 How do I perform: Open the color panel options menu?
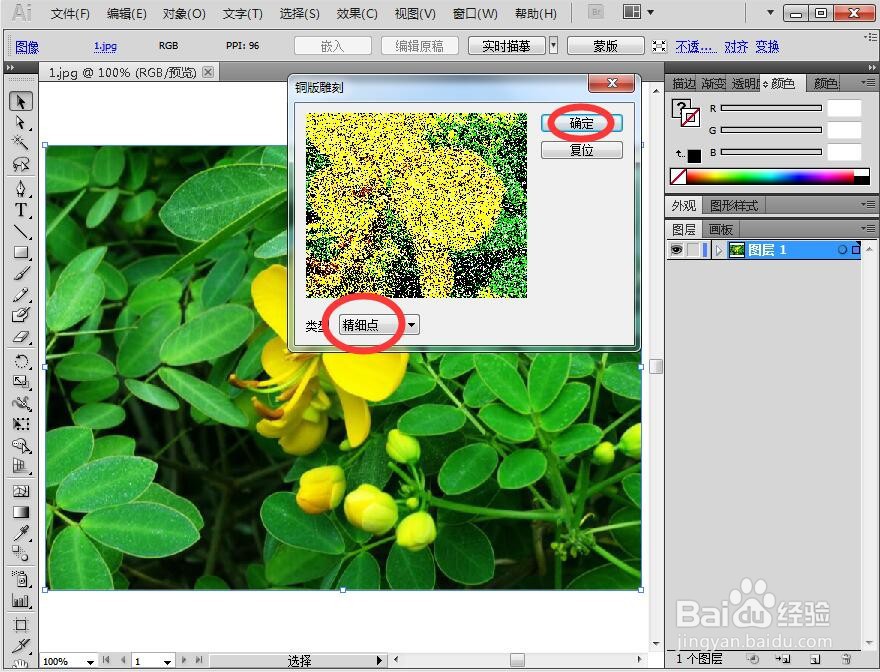tap(868, 83)
